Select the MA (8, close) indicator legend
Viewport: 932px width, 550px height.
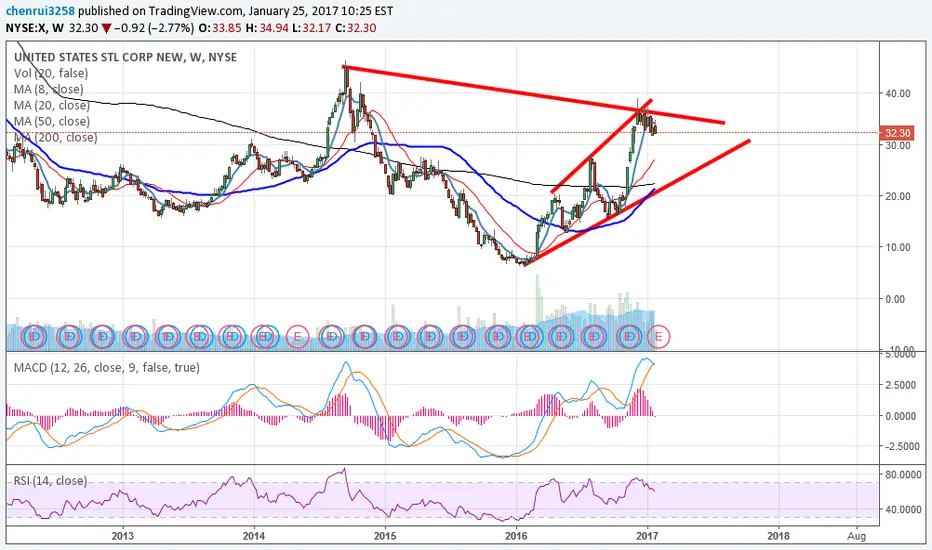(49, 89)
